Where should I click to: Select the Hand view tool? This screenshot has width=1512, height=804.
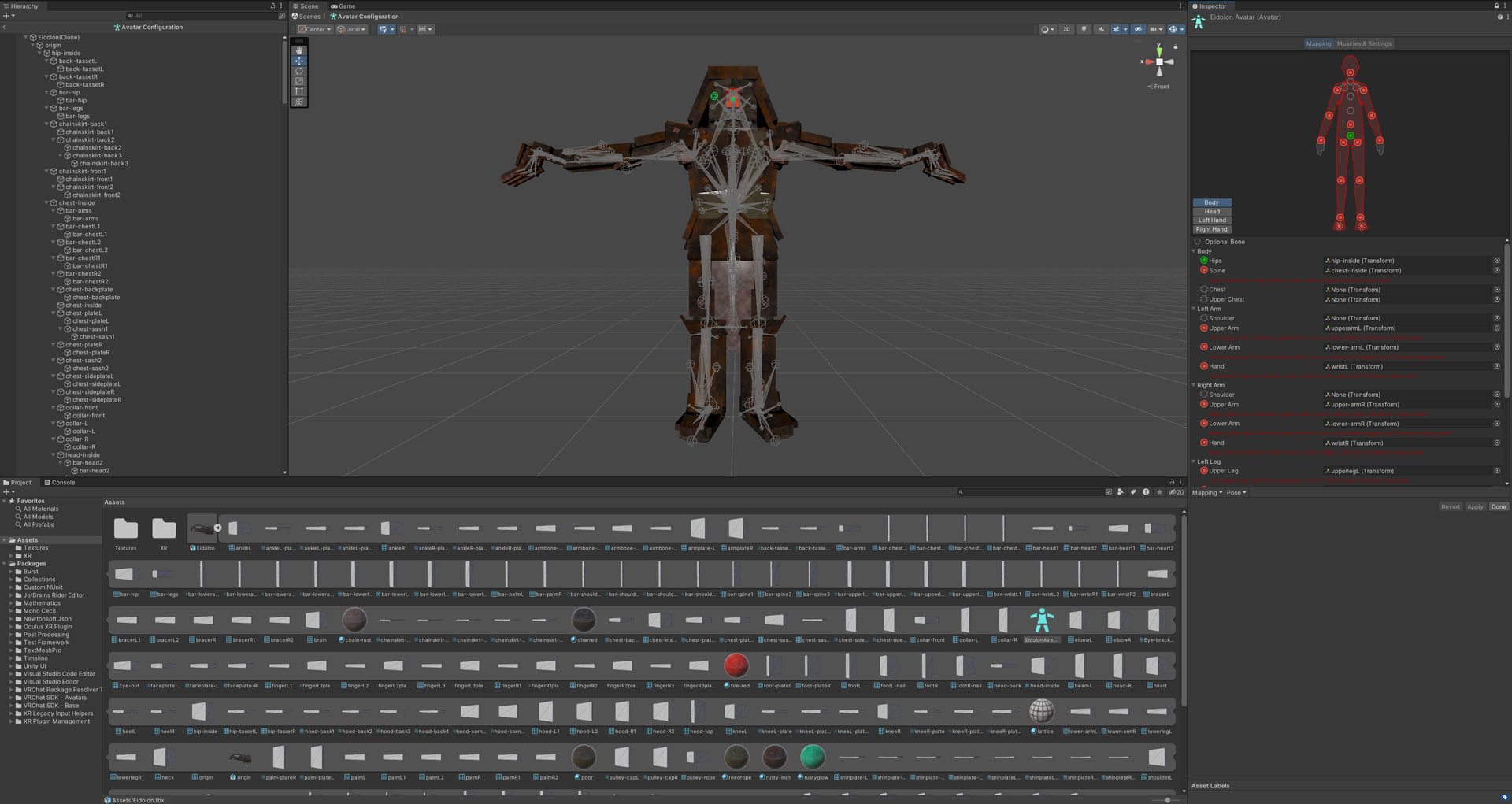pyautogui.click(x=299, y=50)
